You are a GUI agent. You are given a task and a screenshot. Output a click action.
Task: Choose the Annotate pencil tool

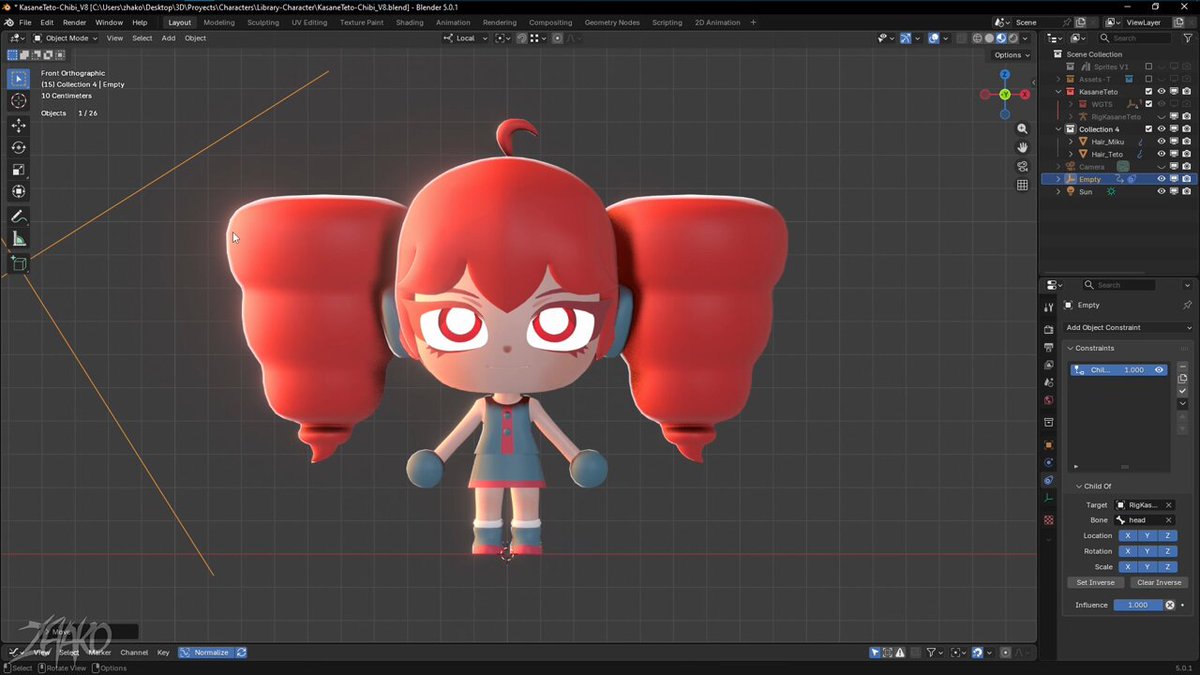point(18,216)
